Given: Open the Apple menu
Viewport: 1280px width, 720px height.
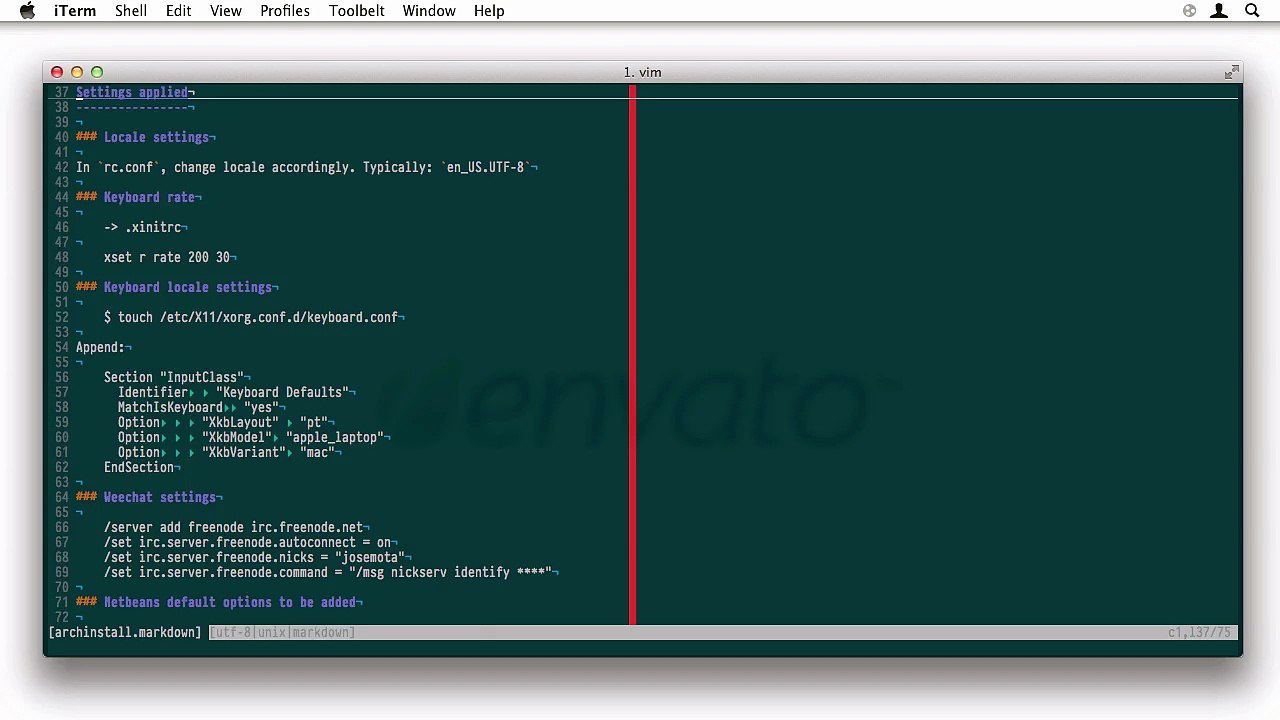Looking at the screenshot, I should (x=28, y=11).
